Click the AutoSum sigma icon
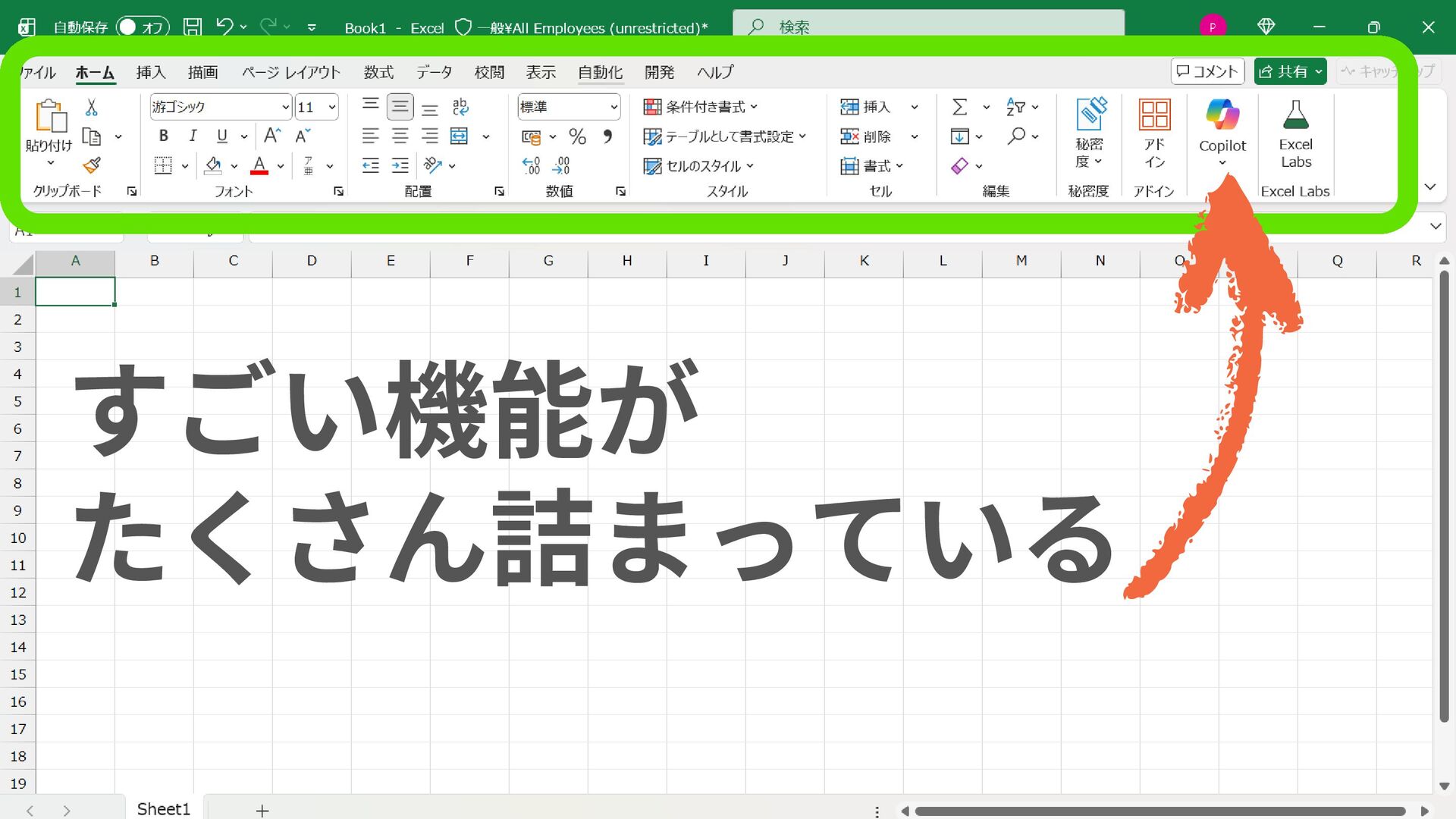 959,107
